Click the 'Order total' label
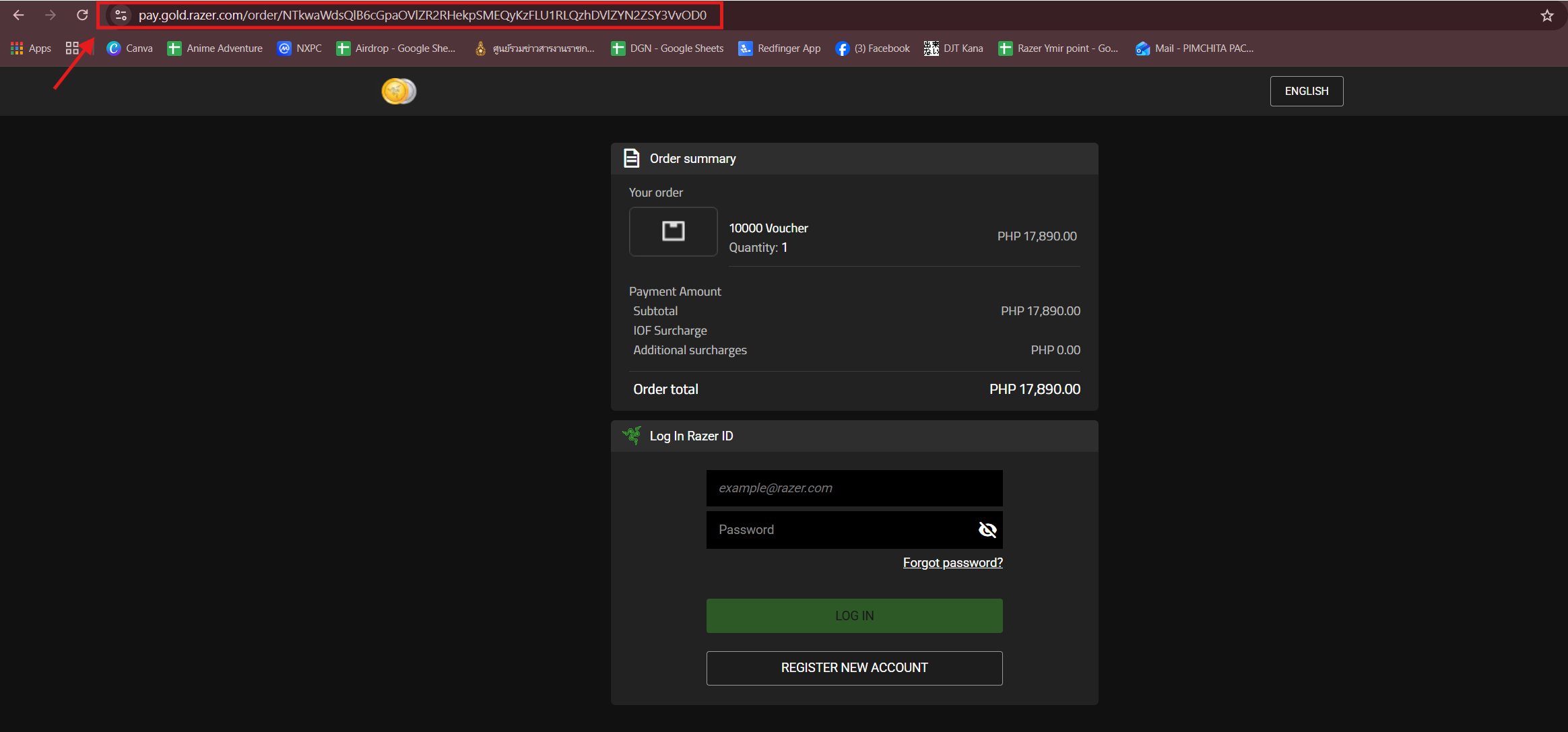The height and width of the screenshot is (732, 1568). point(665,389)
